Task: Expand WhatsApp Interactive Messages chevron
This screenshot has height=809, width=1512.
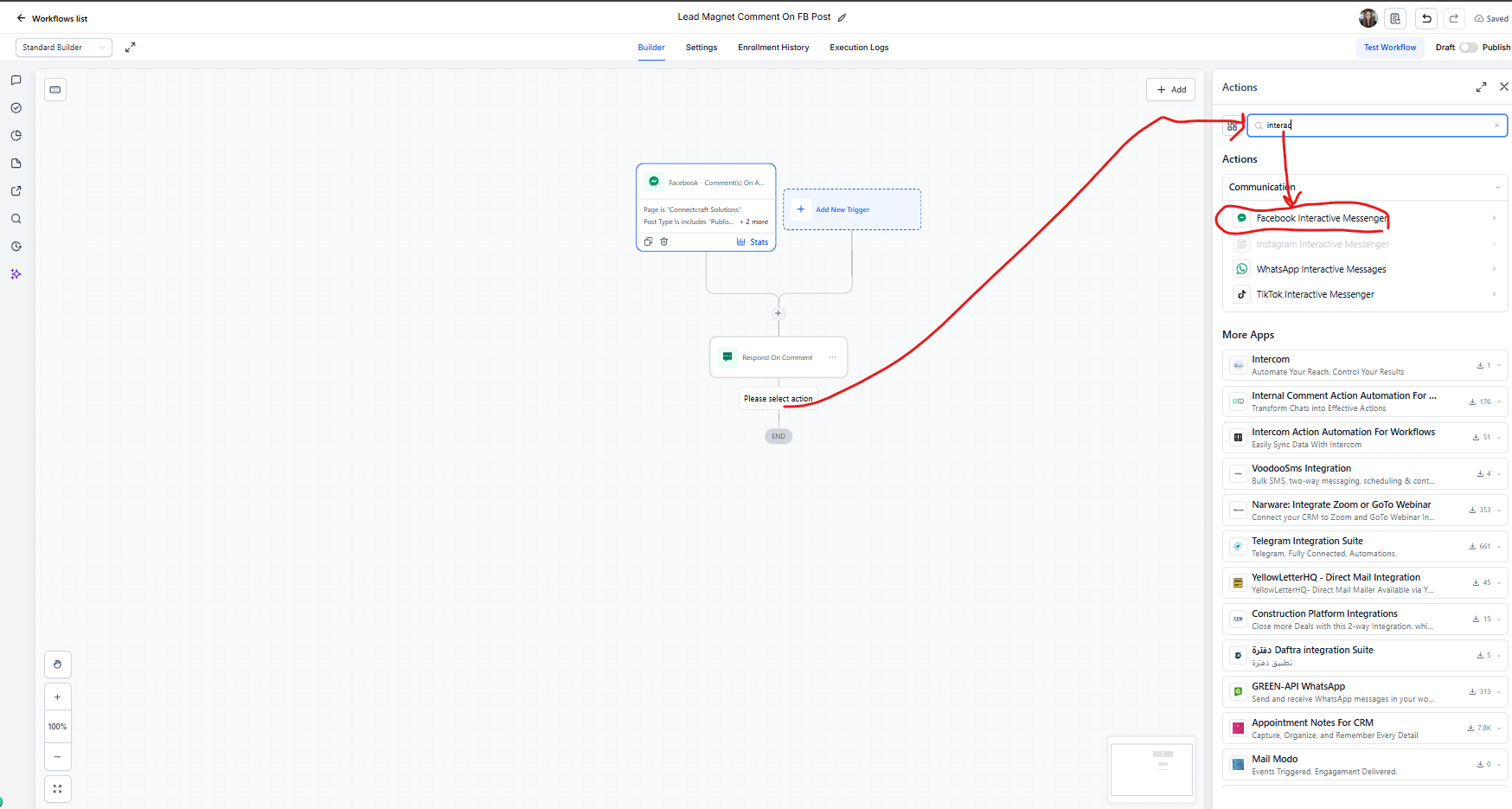Action: [x=1494, y=269]
